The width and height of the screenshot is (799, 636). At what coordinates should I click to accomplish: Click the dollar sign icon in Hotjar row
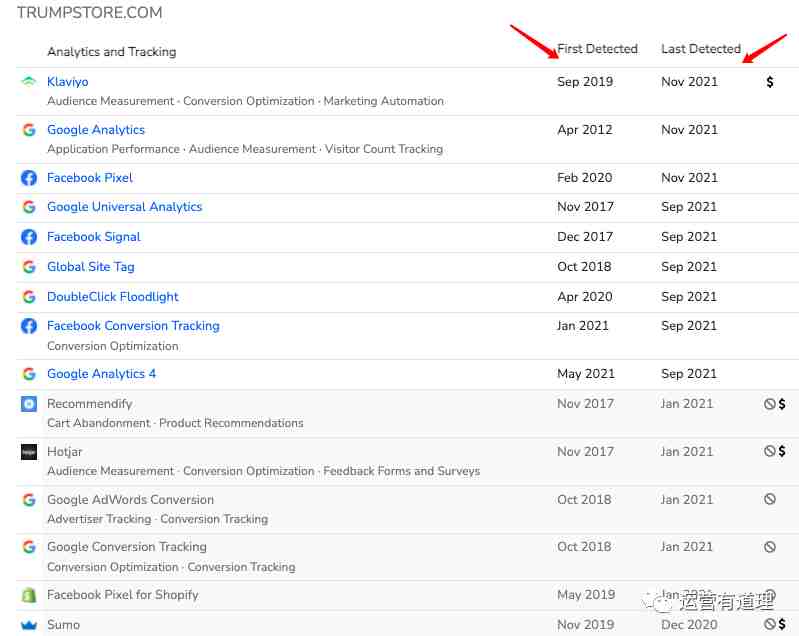click(x=782, y=450)
